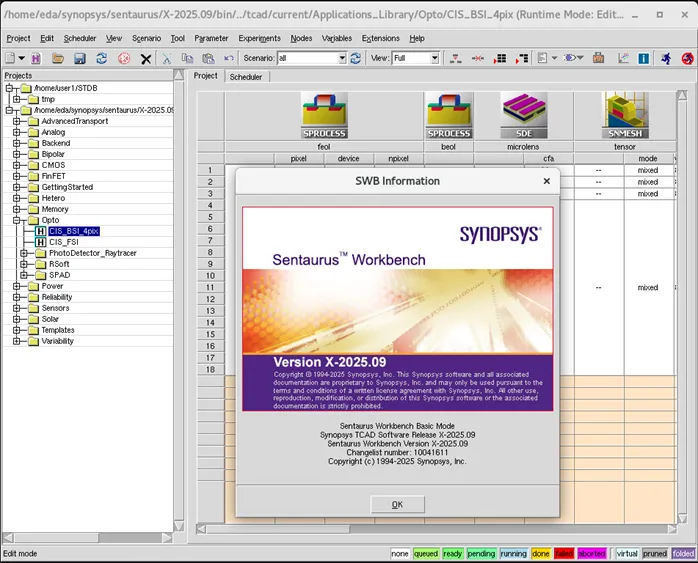Open the Parameter menu
The width and height of the screenshot is (698, 563).
coord(211,38)
